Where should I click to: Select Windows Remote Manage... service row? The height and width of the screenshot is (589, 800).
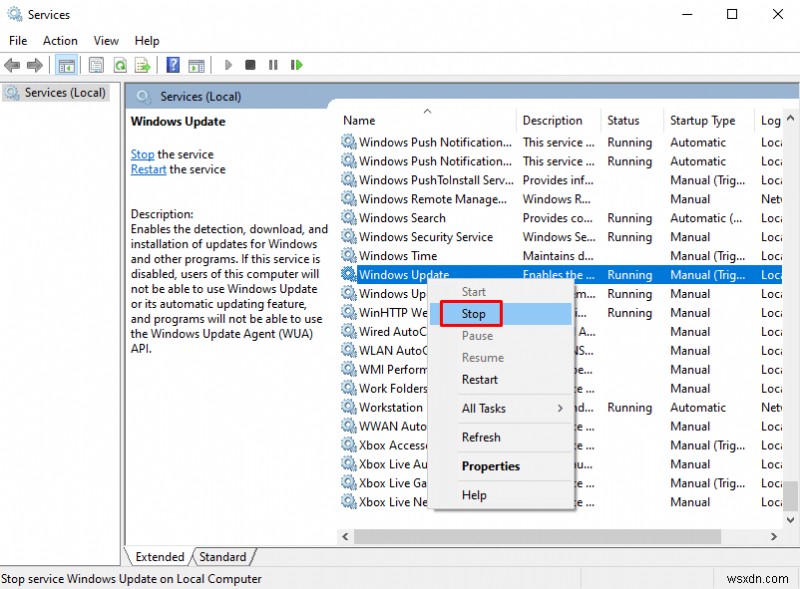click(x=561, y=199)
